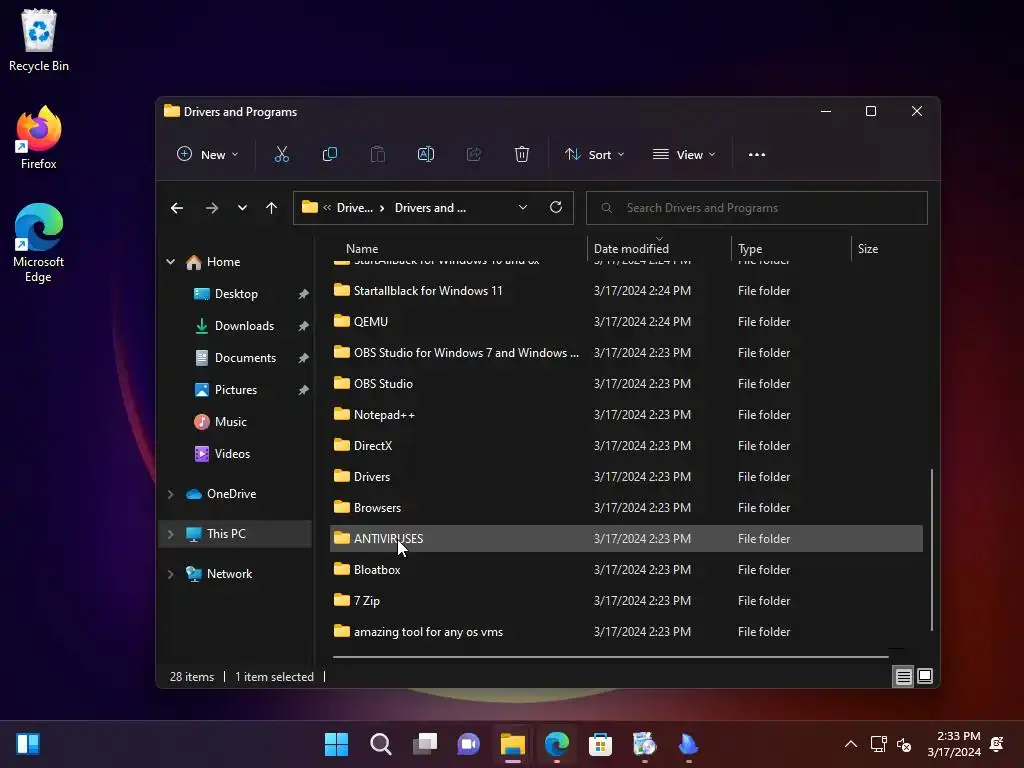1024x768 pixels.
Task: Select the QEMU folder
Action: pos(626,321)
